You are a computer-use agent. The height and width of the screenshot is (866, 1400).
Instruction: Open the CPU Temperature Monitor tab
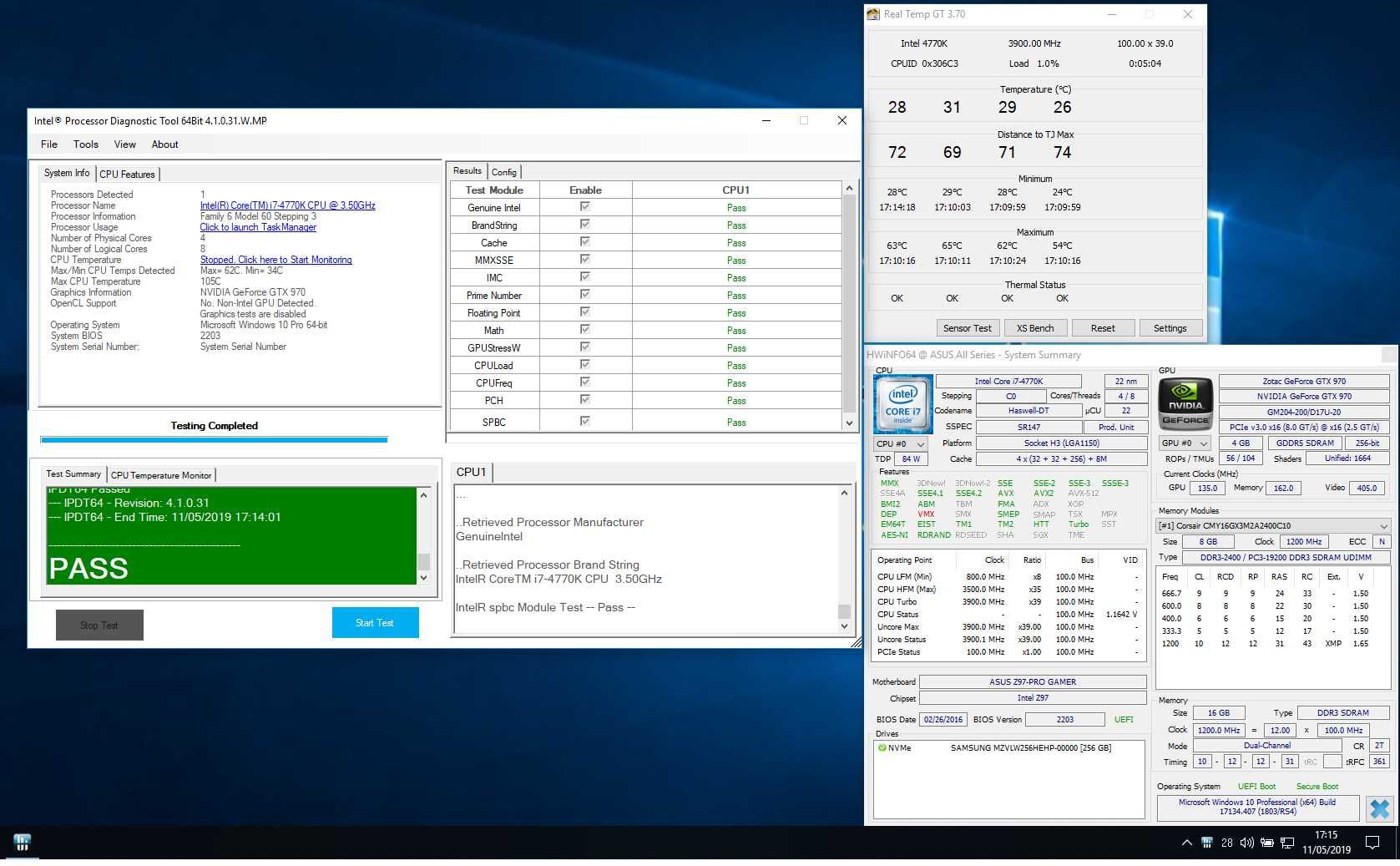coord(161,475)
